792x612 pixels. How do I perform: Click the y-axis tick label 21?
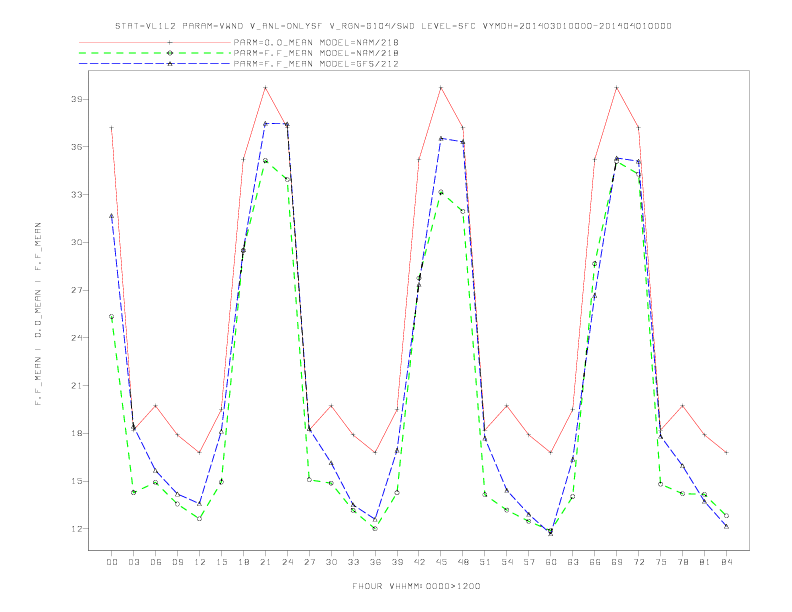pos(76,386)
